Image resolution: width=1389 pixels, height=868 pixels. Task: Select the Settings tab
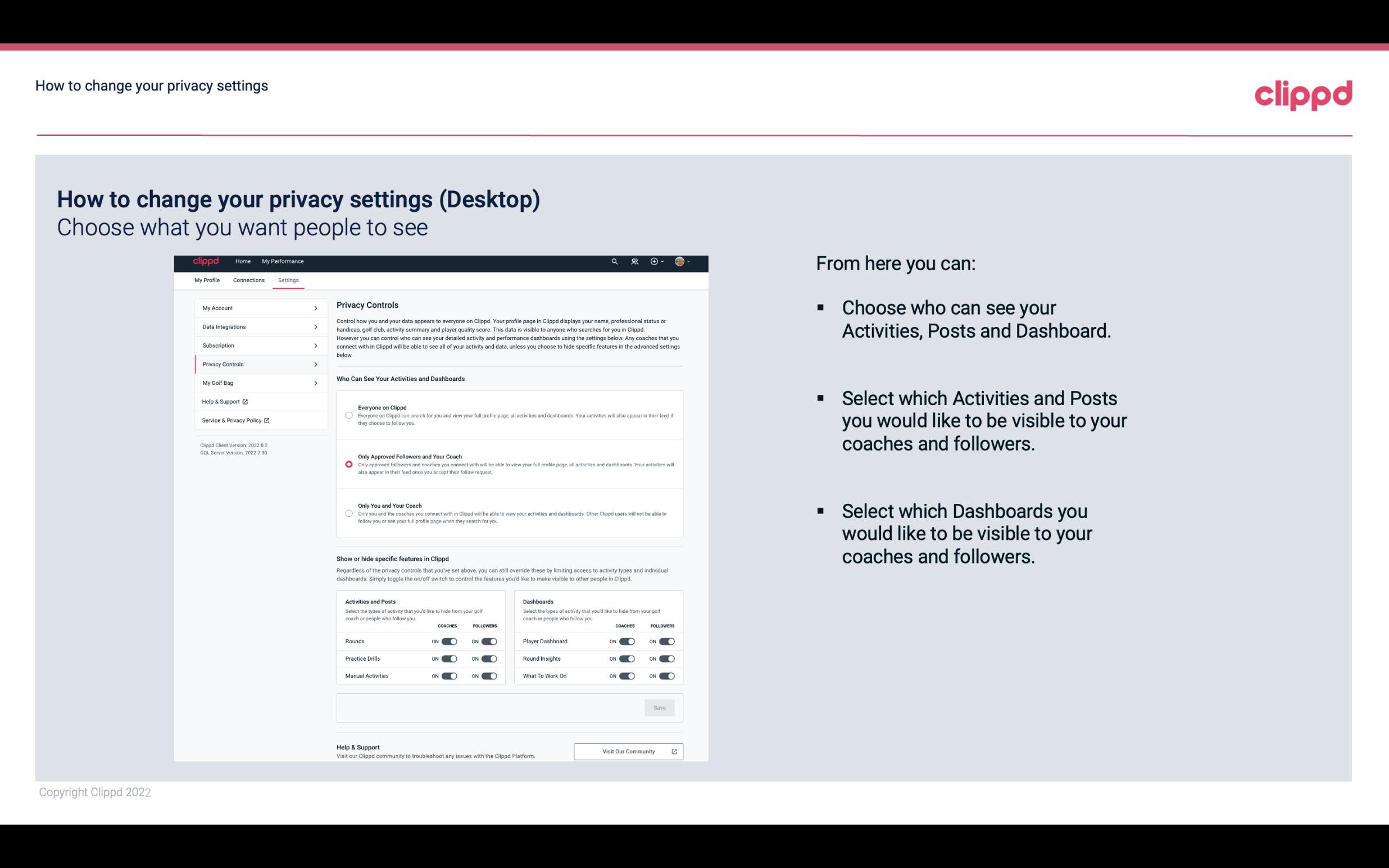(288, 280)
